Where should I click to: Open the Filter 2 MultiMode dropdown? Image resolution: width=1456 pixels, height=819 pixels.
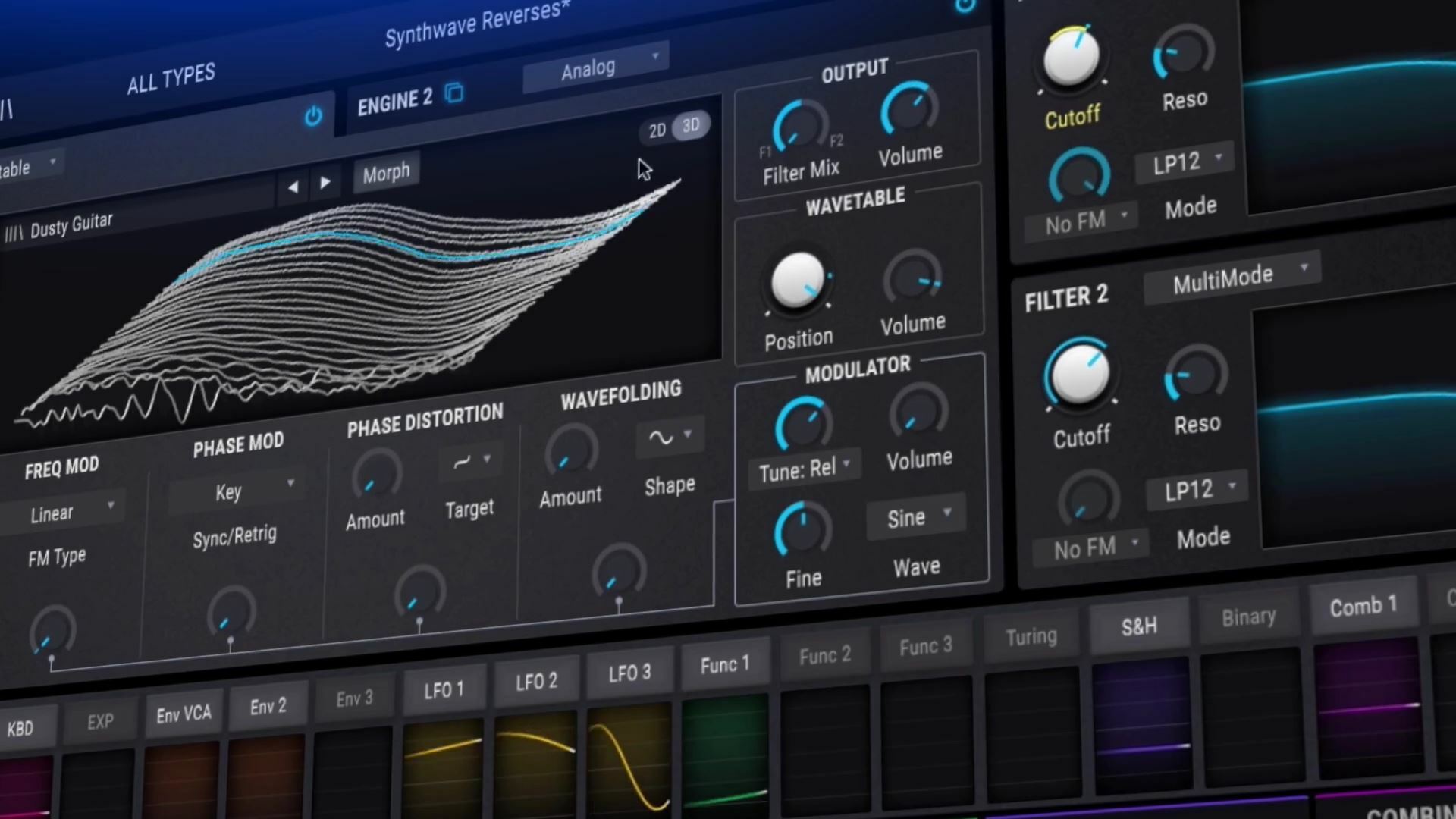point(1232,277)
